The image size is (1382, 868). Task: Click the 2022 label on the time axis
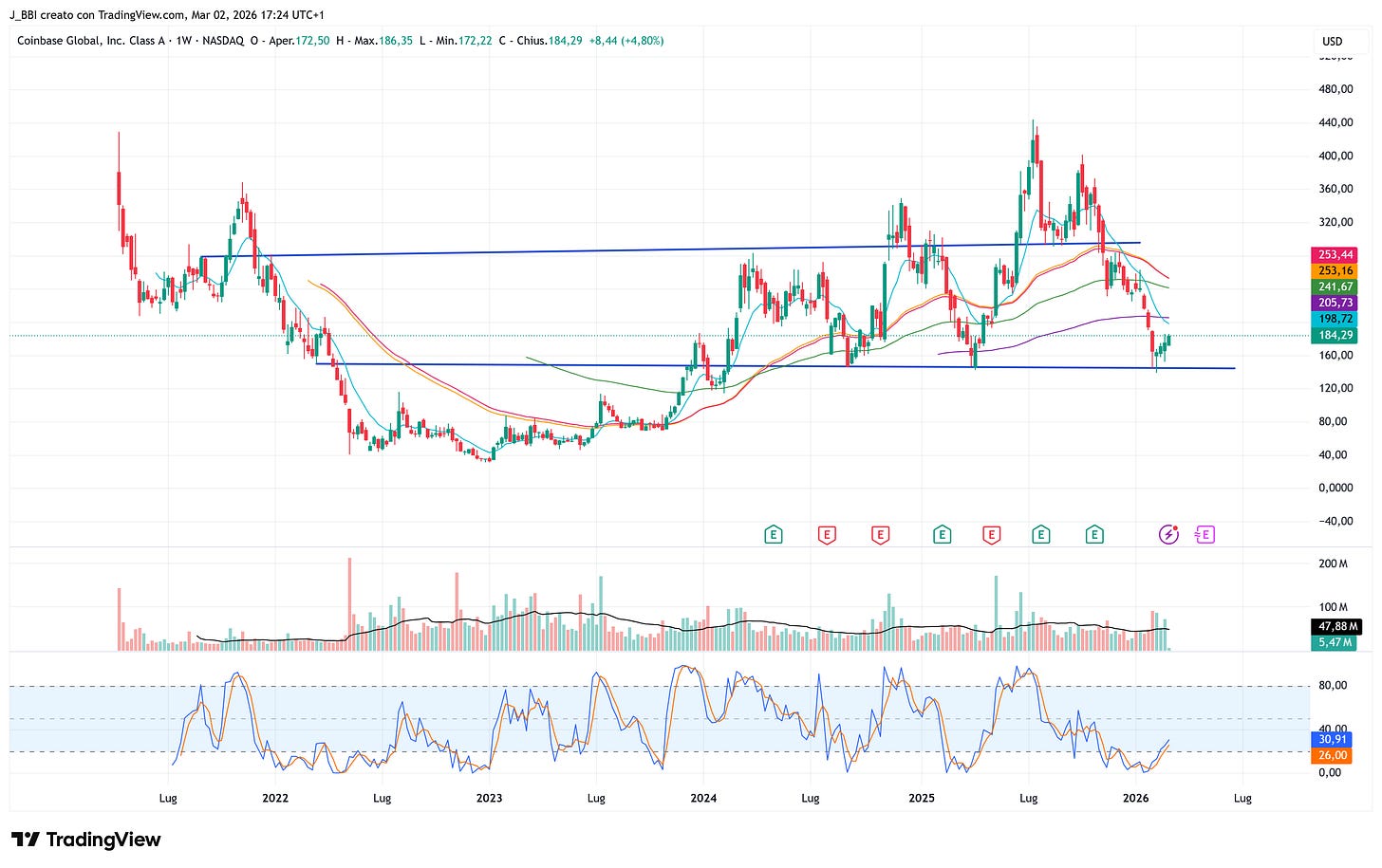coord(275,798)
